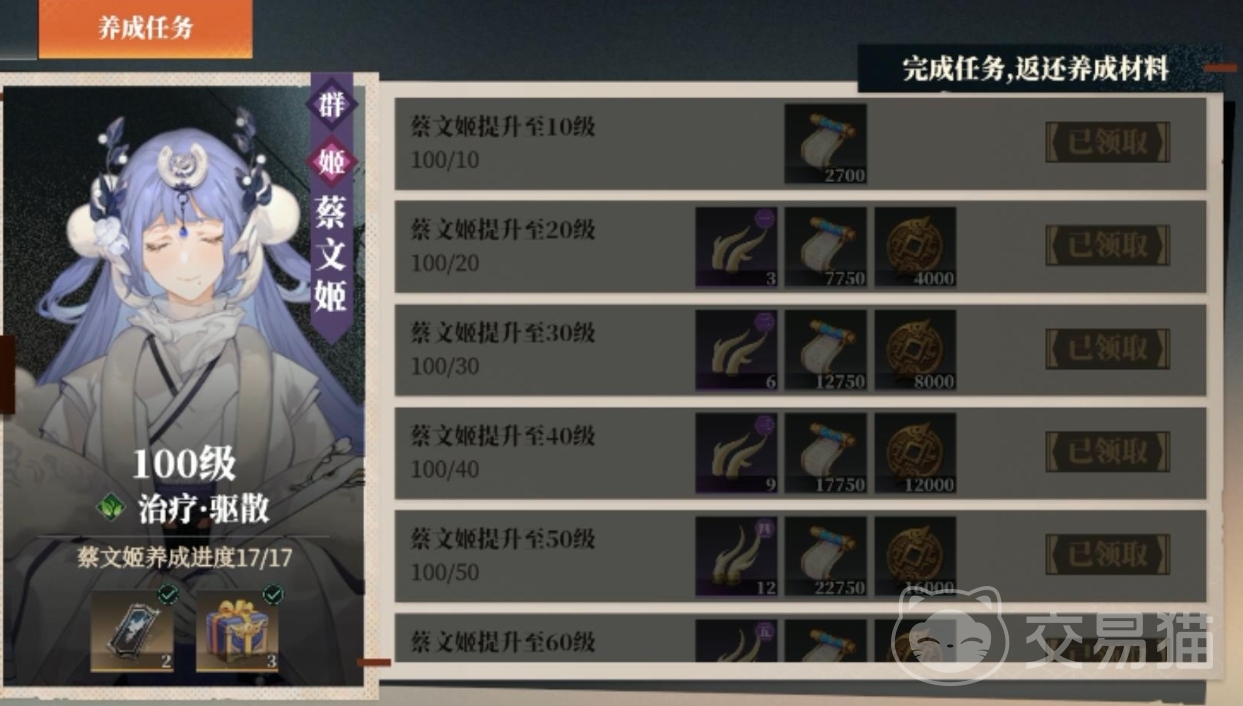The height and width of the screenshot is (706, 1243).
Task: Select the scroll icon showing 12750
Action: click(825, 350)
